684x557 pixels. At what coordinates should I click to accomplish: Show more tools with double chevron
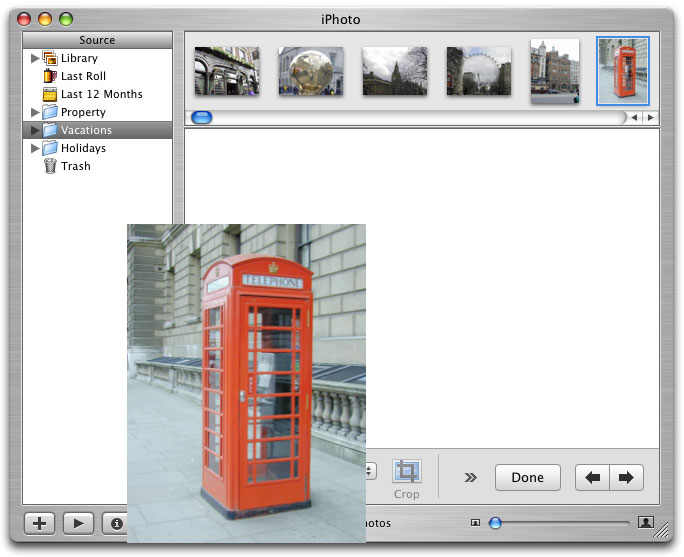click(471, 478)
